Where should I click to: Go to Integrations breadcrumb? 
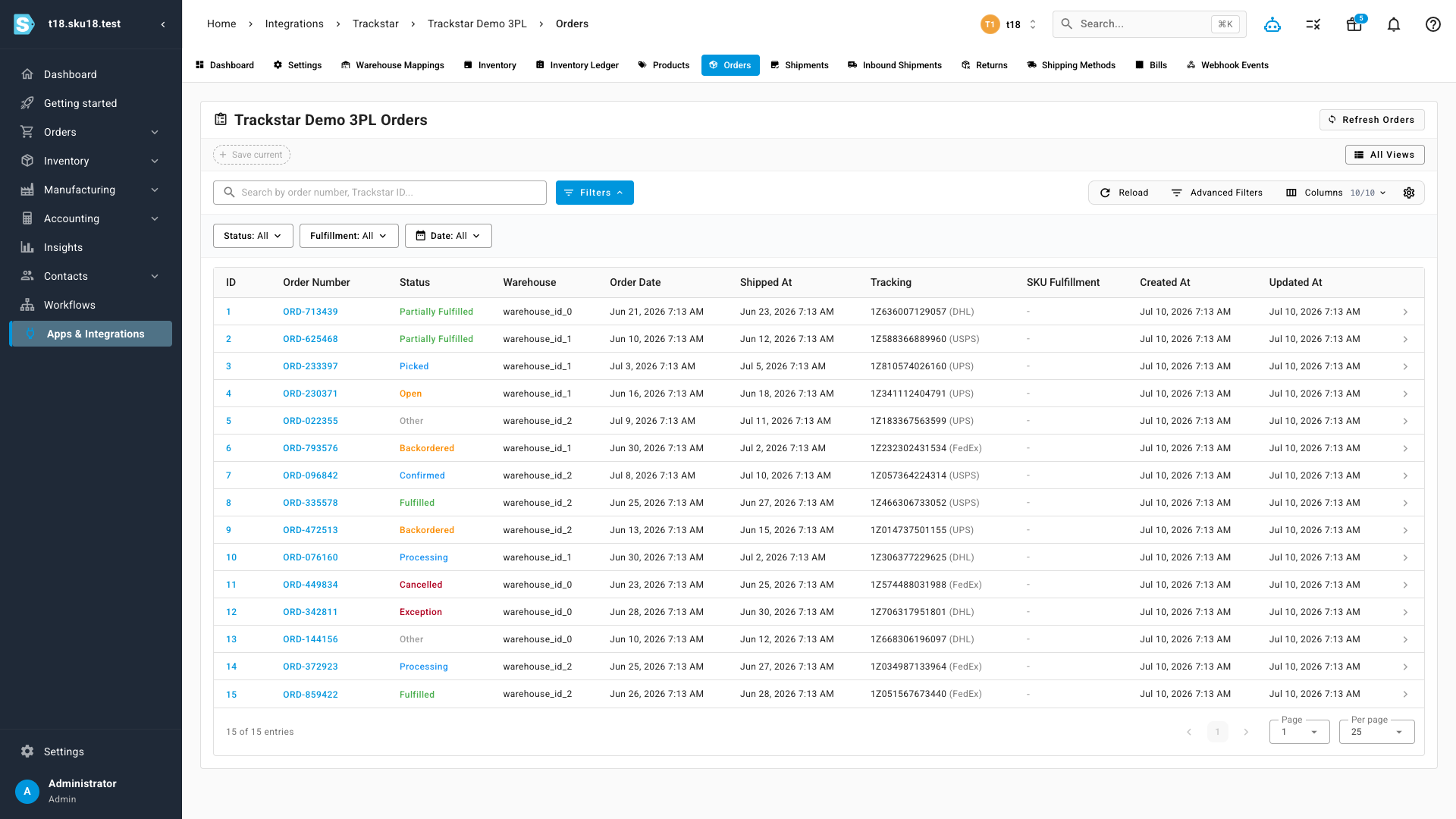pyautogui.click(x=294, y=24)
